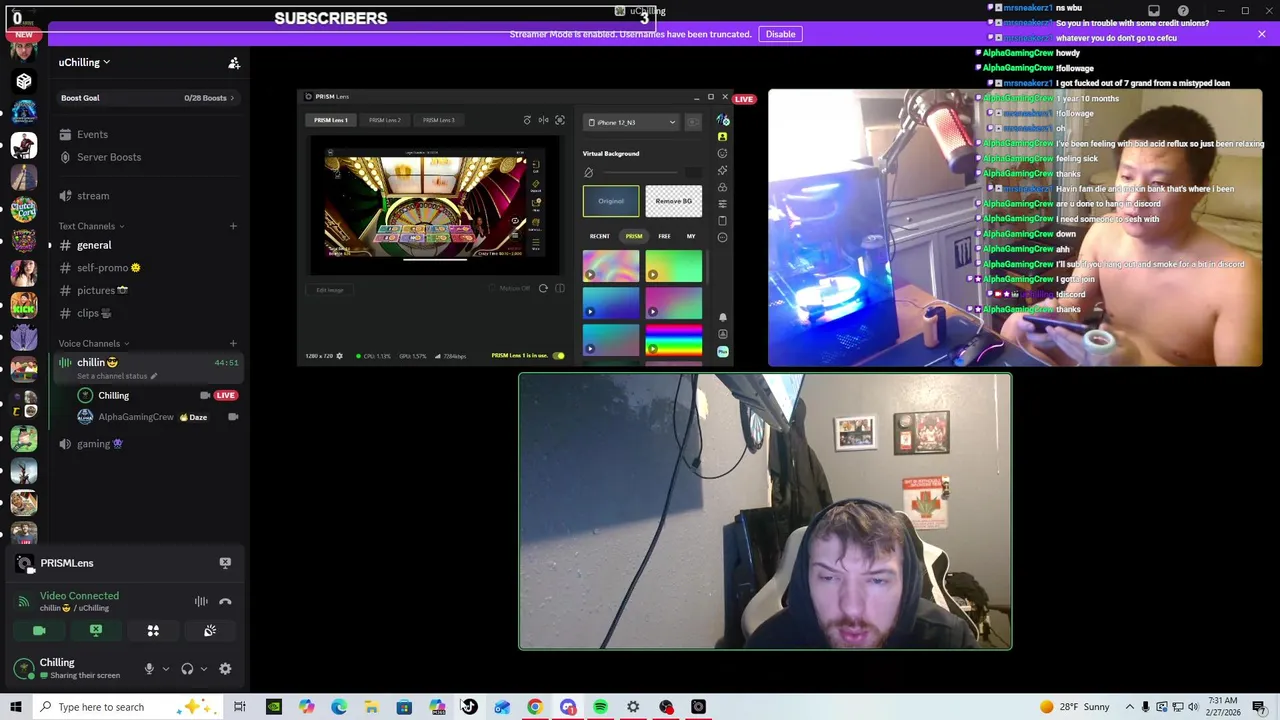This screenshot has width=1280, height=720.
Task: Open Discord soundboard icon
Action: coord(210,631)
